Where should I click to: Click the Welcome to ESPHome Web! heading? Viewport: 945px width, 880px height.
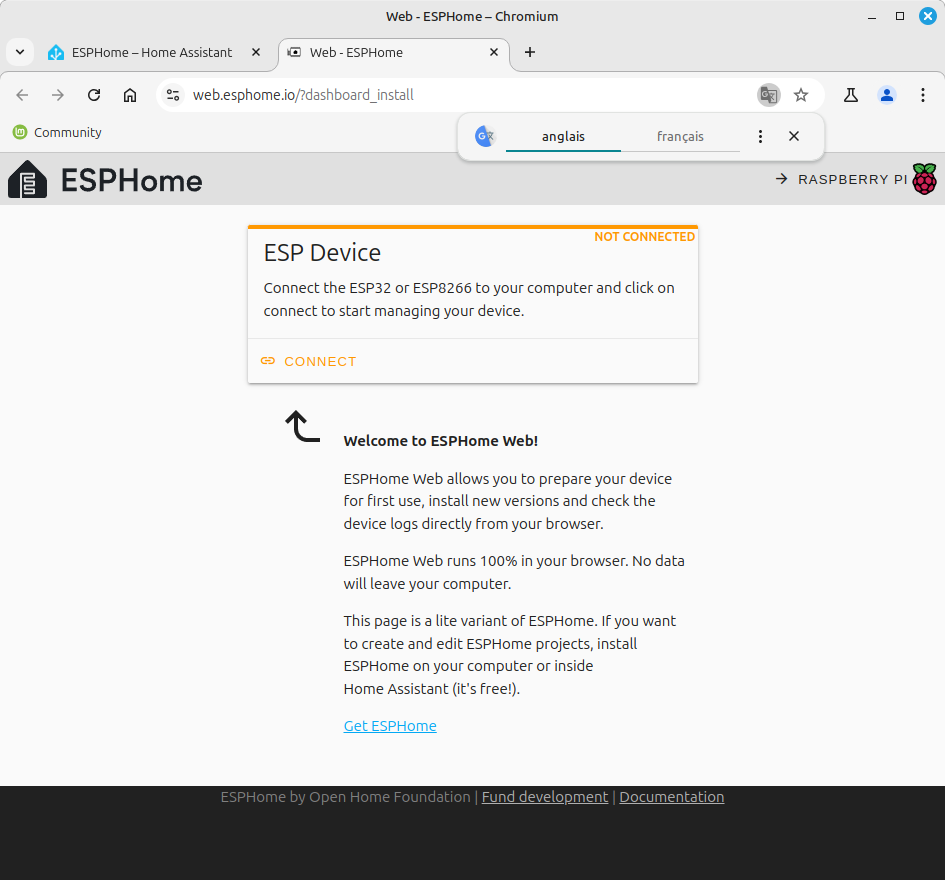coord(441,441)
